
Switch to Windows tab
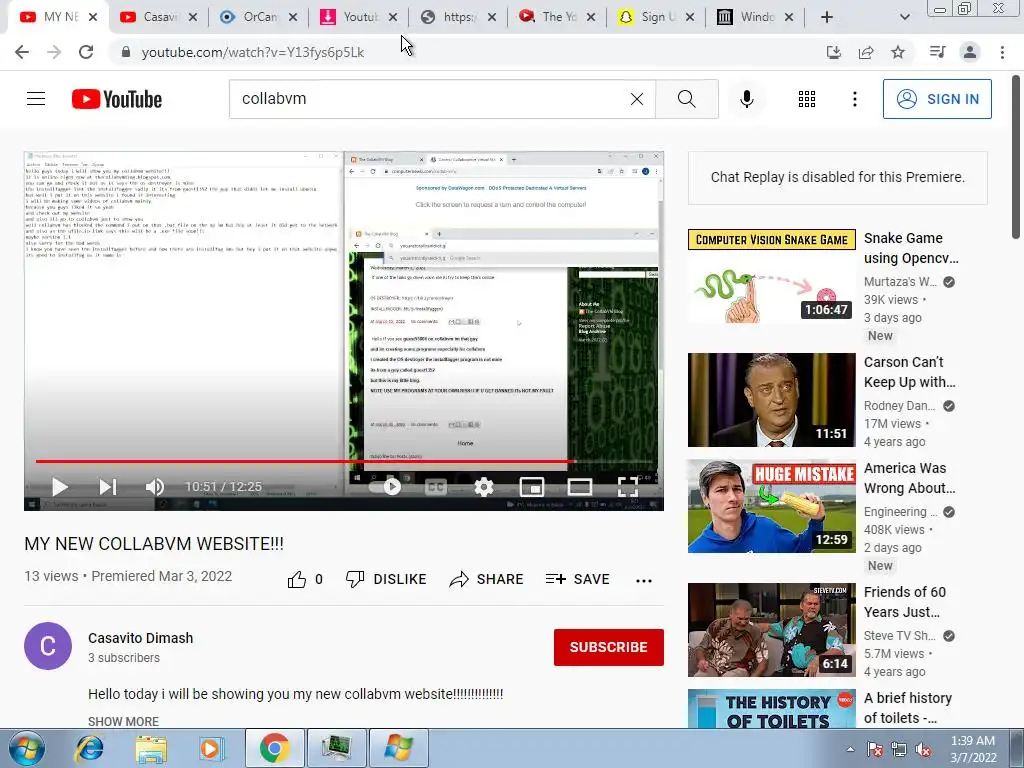coord(756,17)
